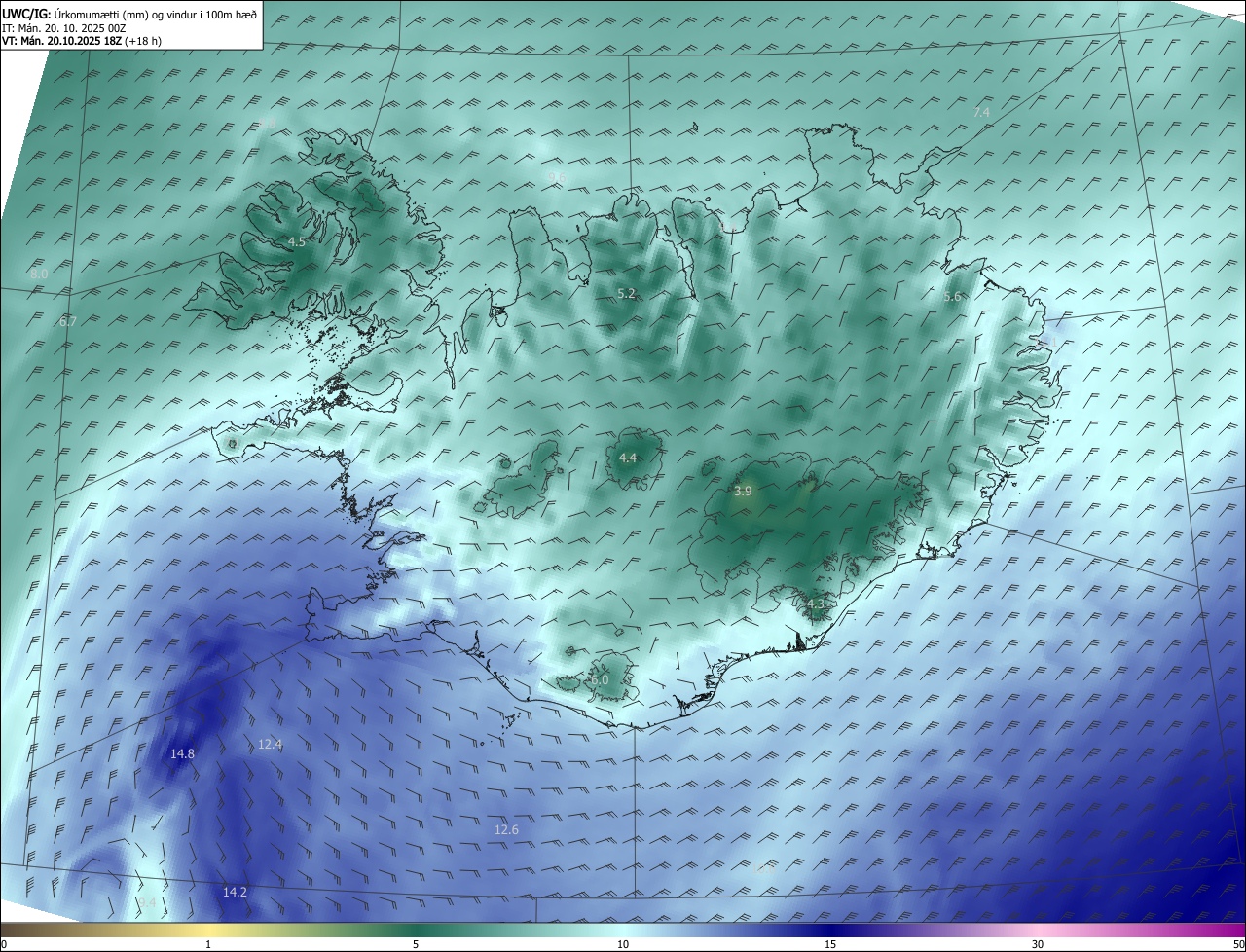
Task: Click the 14.2 value label near the colorbar
Action: coord(235,892)
